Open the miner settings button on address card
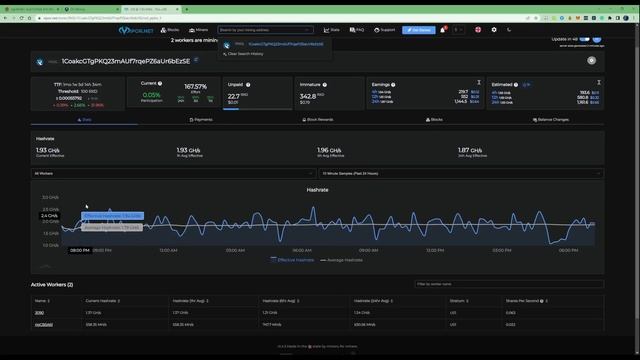The height and width of the screenshot is (360, 640). pyautogui.click(x=591, y=60)
